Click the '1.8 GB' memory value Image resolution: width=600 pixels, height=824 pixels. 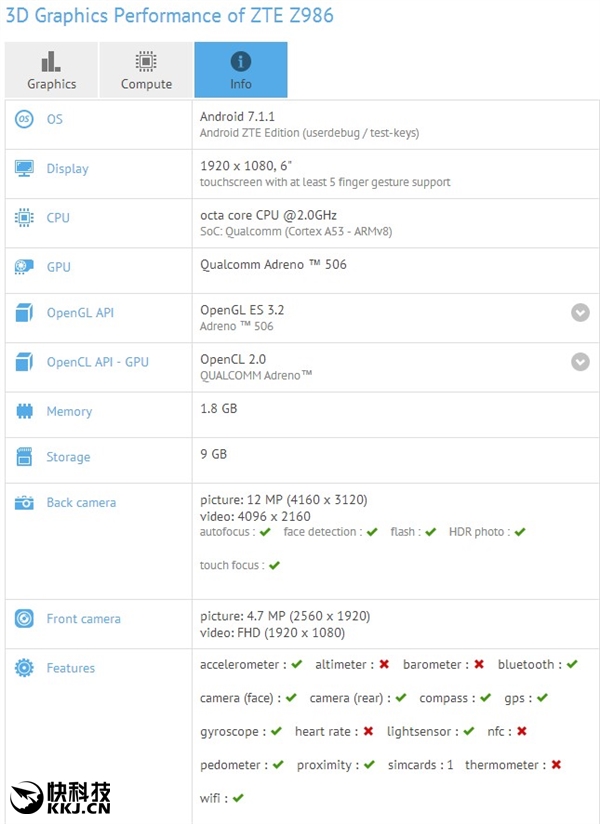[219, 408]
